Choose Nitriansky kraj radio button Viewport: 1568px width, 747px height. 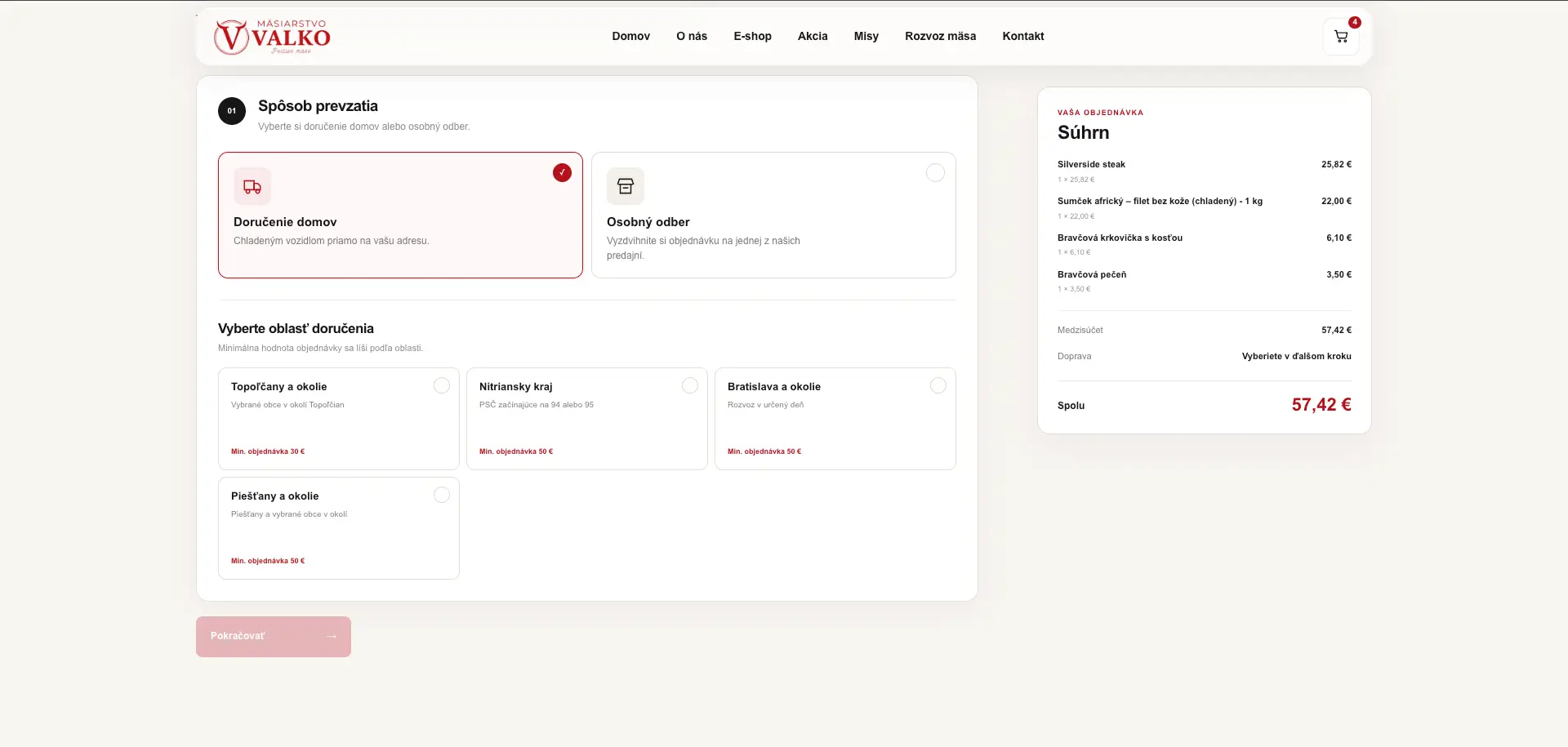tap(690, 385)
